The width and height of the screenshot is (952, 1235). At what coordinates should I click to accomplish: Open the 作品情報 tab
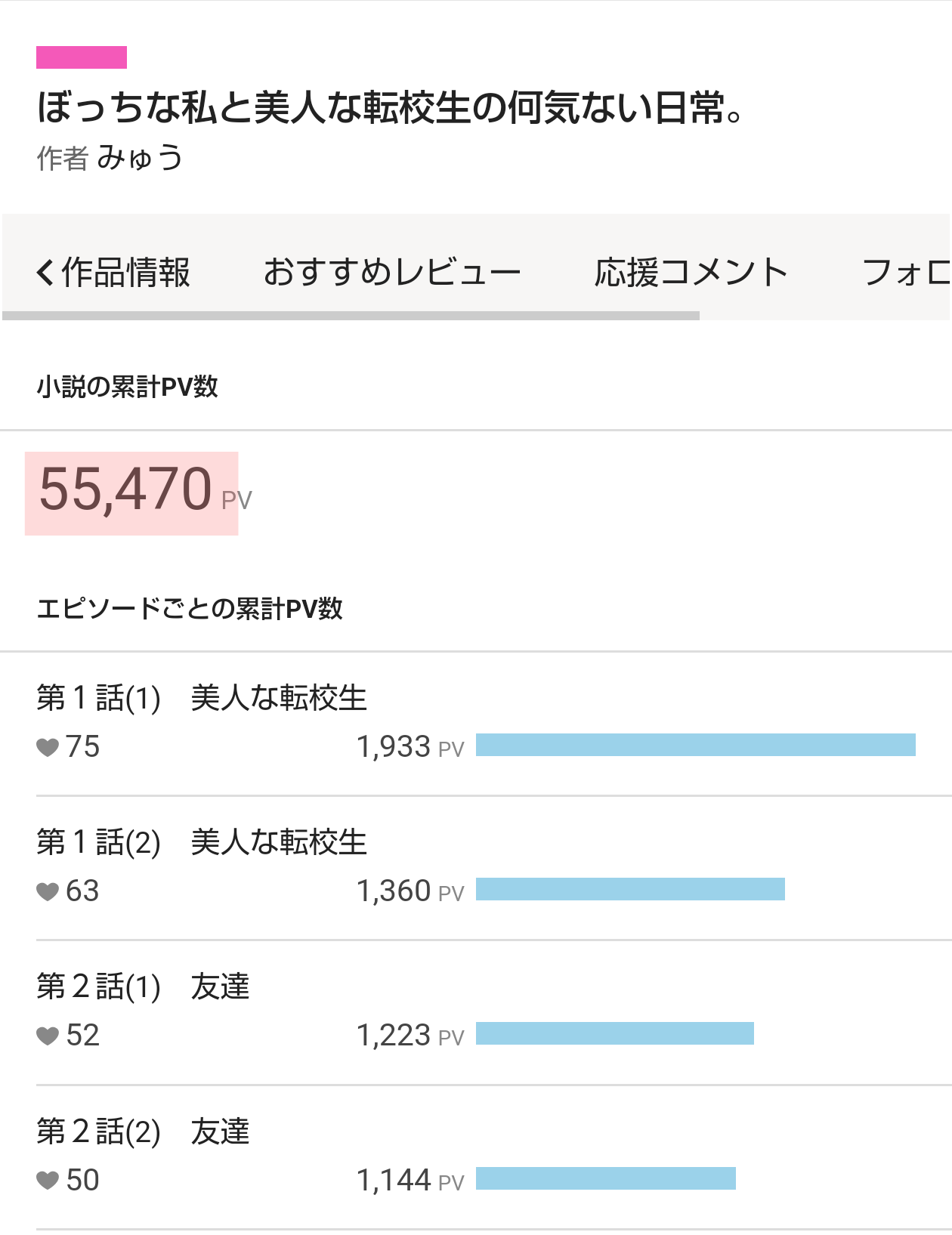[125, 273]
